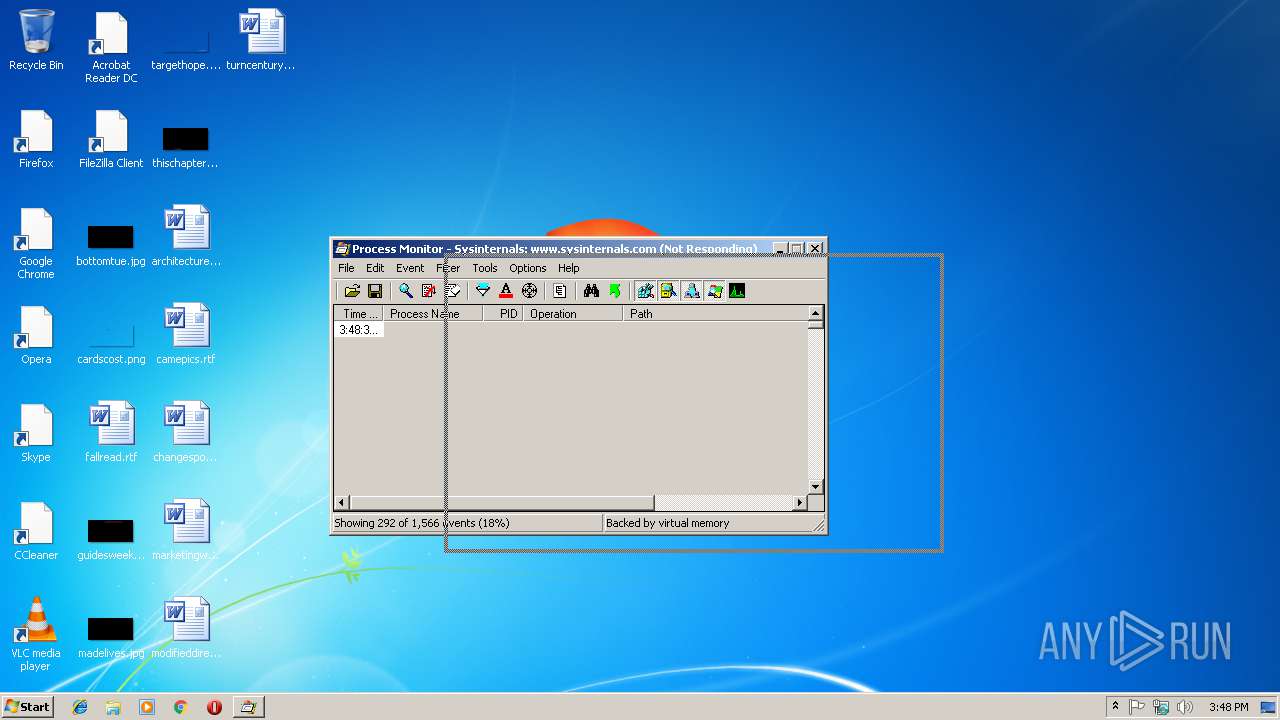Select the event row starting 3:48:3...
The height and width of the screenshot is (720, 1280).
click(x=359, y=330)
